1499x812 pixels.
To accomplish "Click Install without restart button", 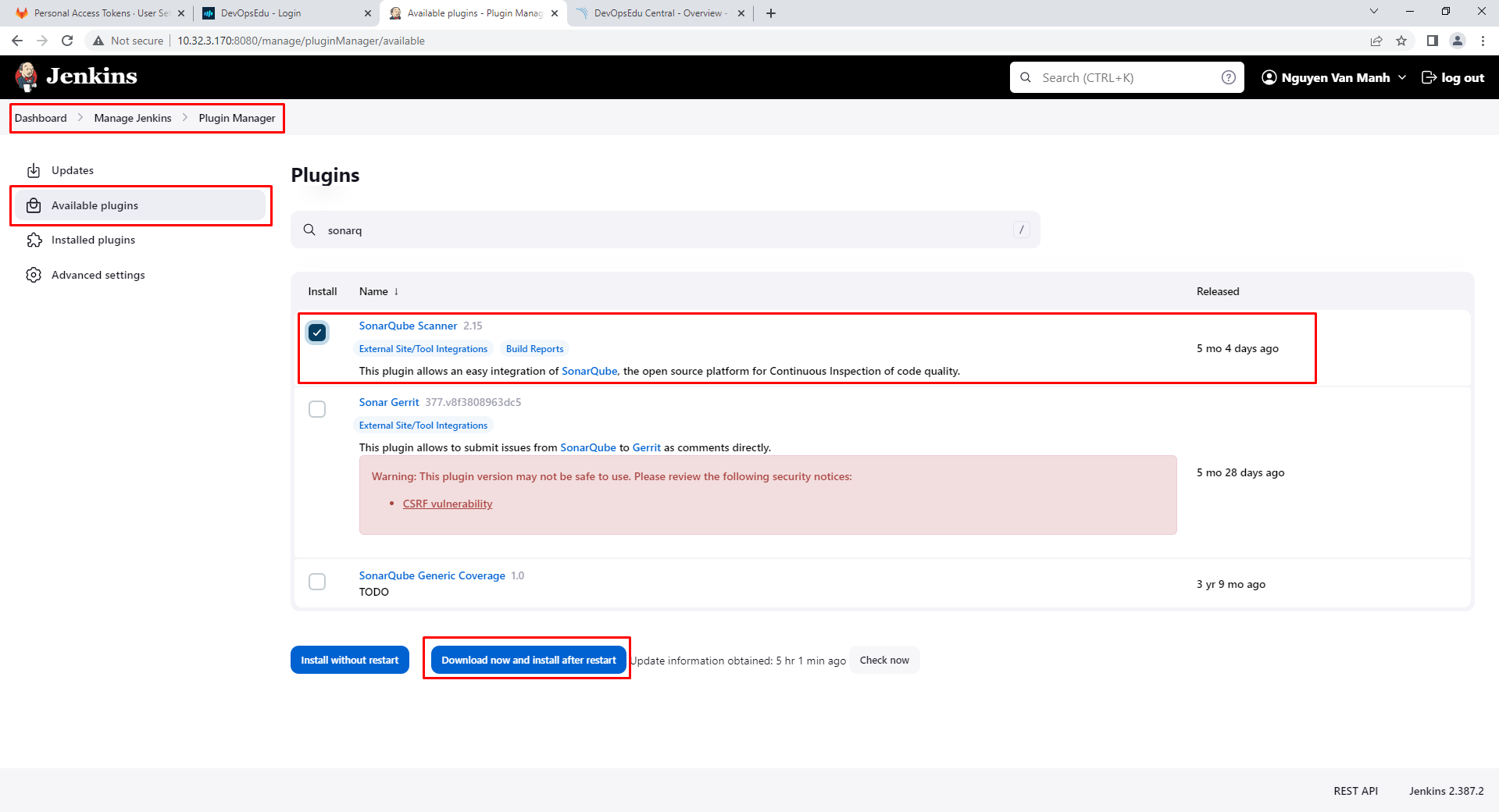I will tap(350, 660).
